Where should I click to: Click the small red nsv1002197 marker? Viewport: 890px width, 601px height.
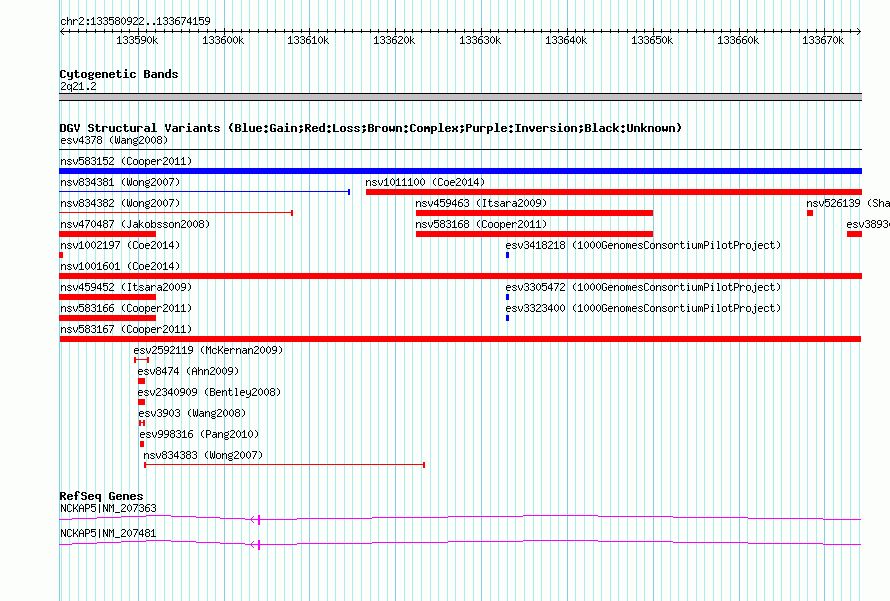point(61,255)
